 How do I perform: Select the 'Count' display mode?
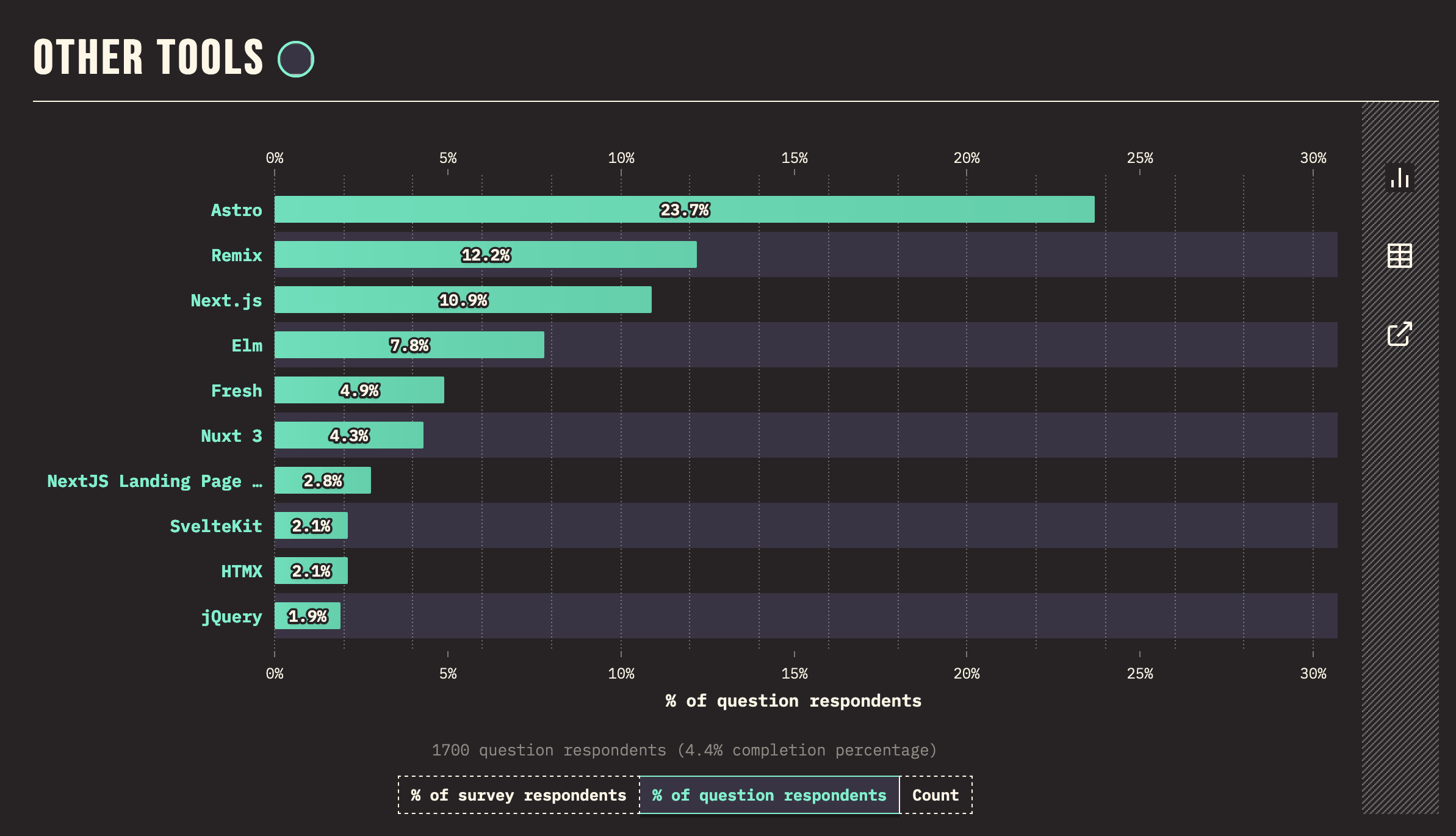[936, 795]
